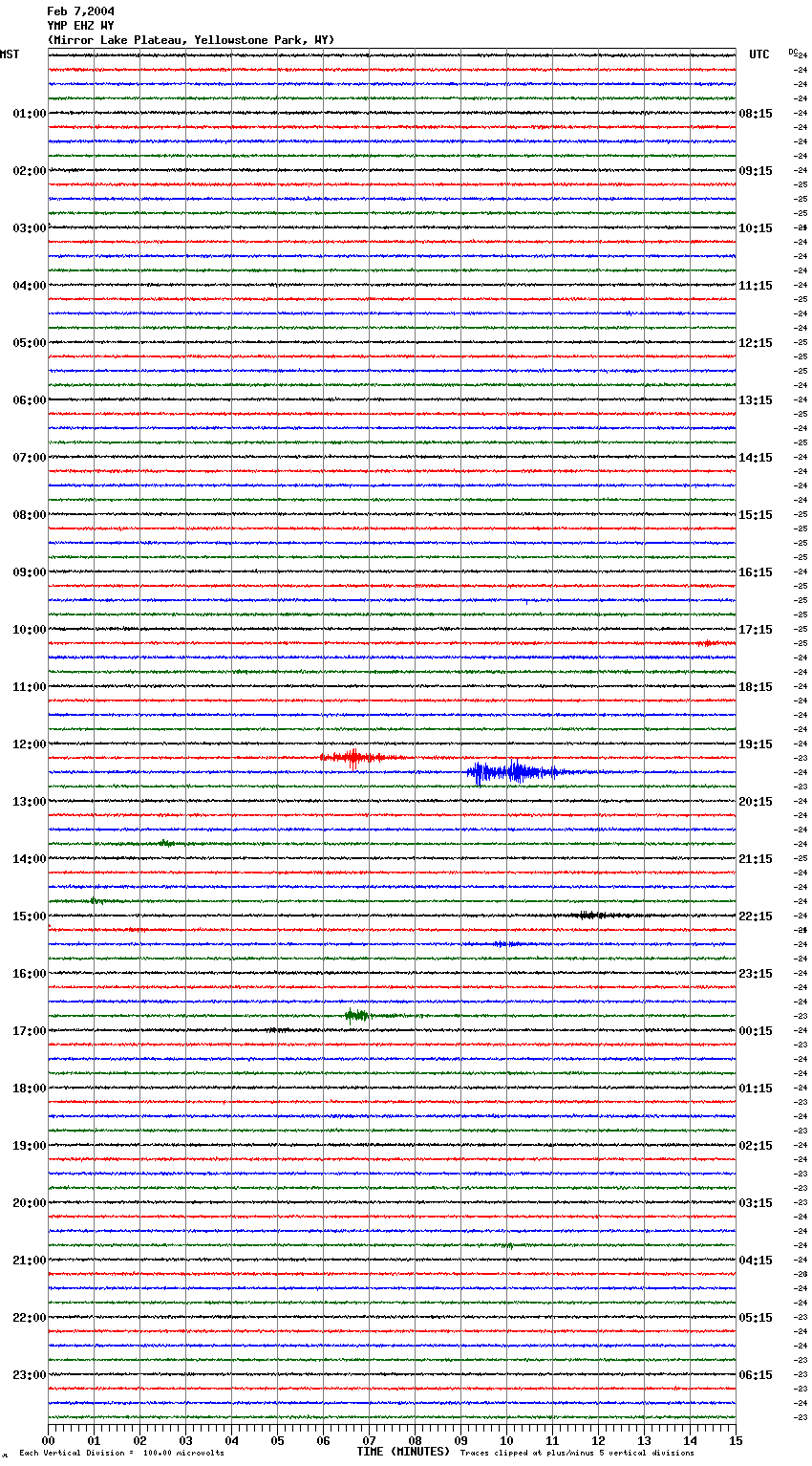The height and width of the screenshot is (1466, 812).
Task: Click the 'Mirror Lake Plateau, Yellowstone Park, WY' title
Action: [x=191, y=40]
